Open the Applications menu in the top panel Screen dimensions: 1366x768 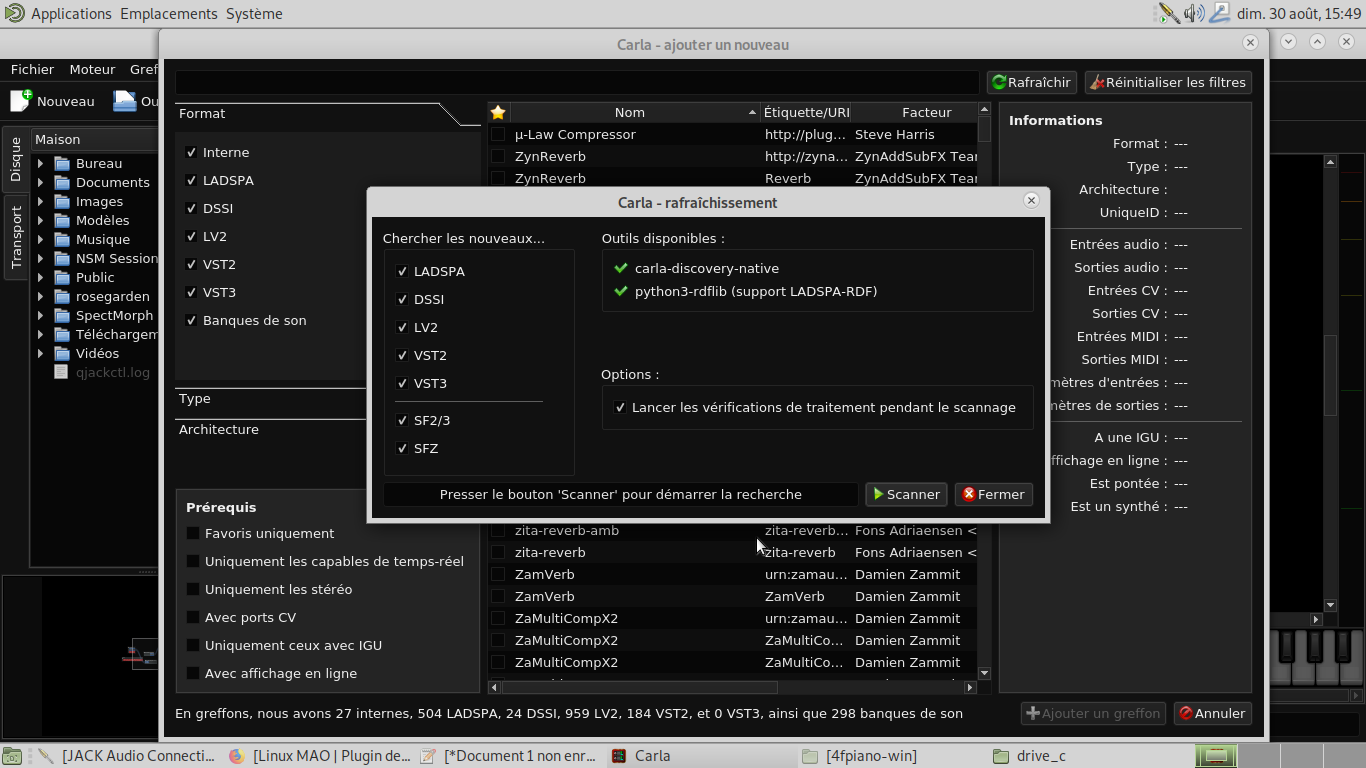71,14
